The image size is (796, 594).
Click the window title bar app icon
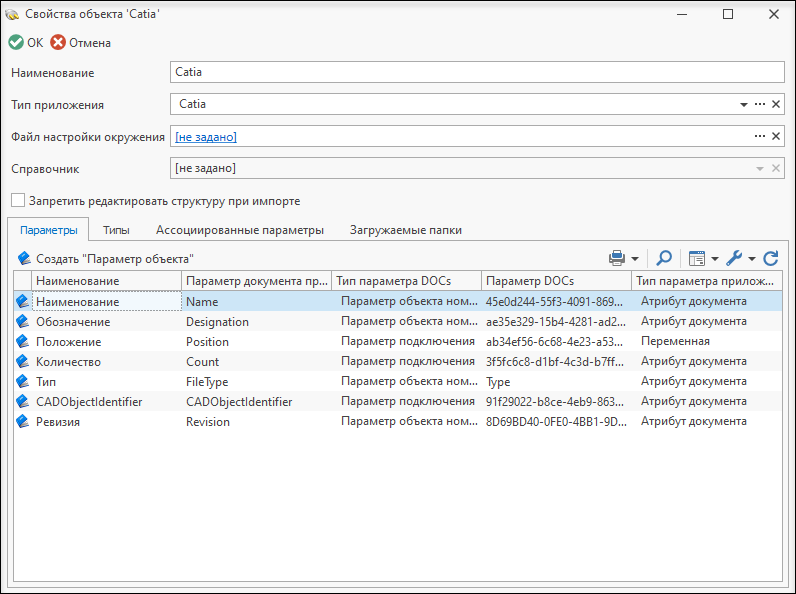point(12,14)
